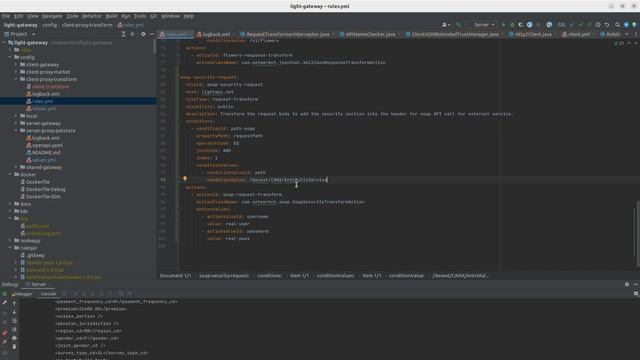Select Dockerfile-Debug in the project tree
640x360 pixels.
coord(45,189)
